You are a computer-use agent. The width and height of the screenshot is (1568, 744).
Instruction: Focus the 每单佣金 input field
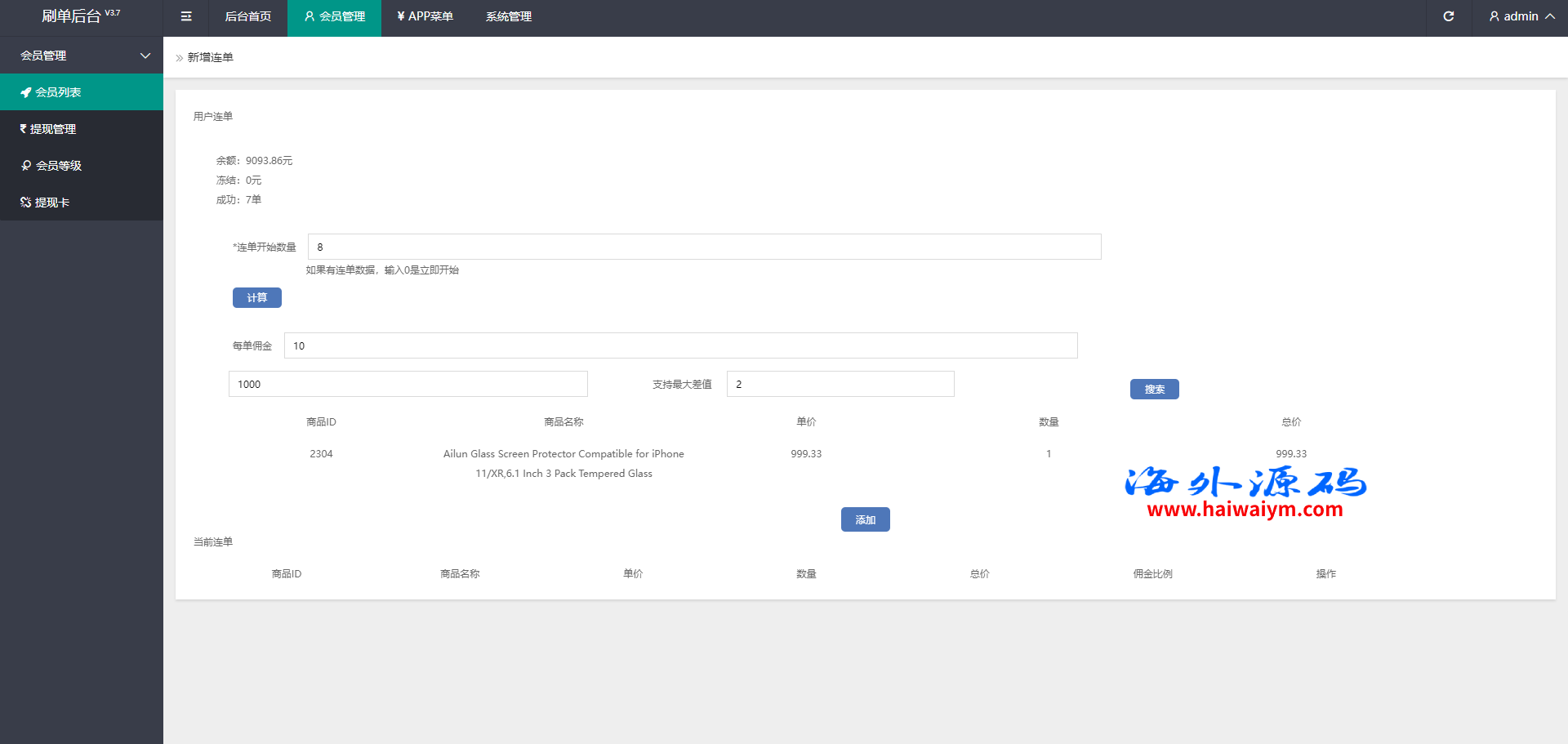[680, 345]
